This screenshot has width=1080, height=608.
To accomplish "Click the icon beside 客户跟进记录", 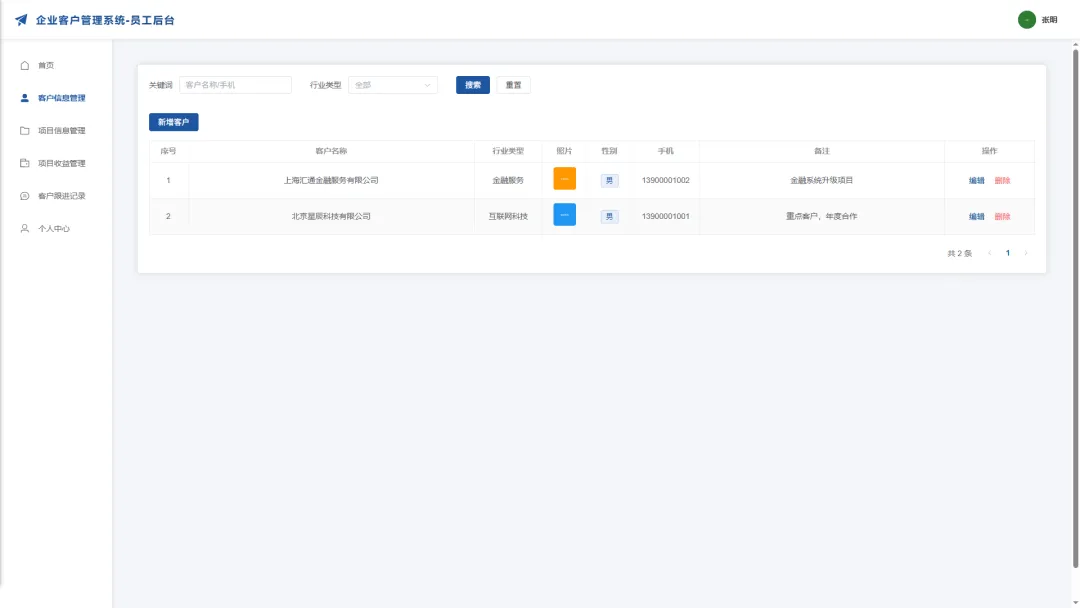I will 25,196.
